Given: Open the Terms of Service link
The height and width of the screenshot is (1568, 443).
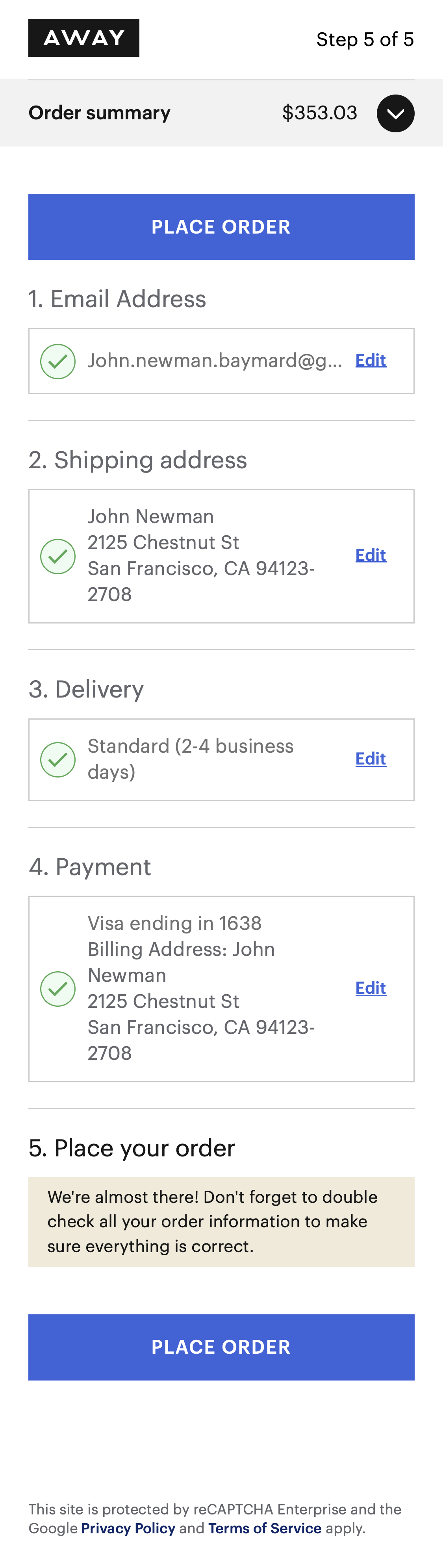Looking at the screenshot, I should (265, 1528).
